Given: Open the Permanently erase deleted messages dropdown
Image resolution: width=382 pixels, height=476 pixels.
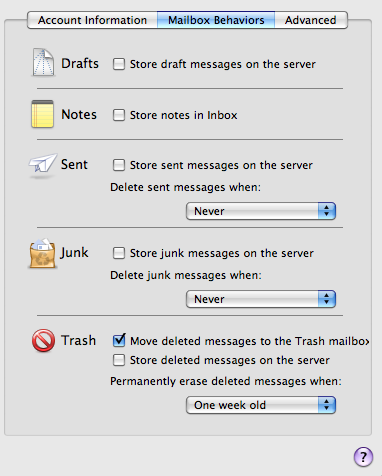Looking at the screenshot, I should (261, 405).
